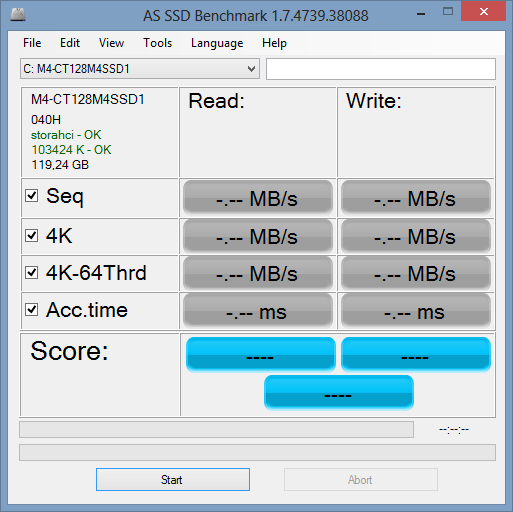
Task: Open the Language menu
Action: pos(217,43)
